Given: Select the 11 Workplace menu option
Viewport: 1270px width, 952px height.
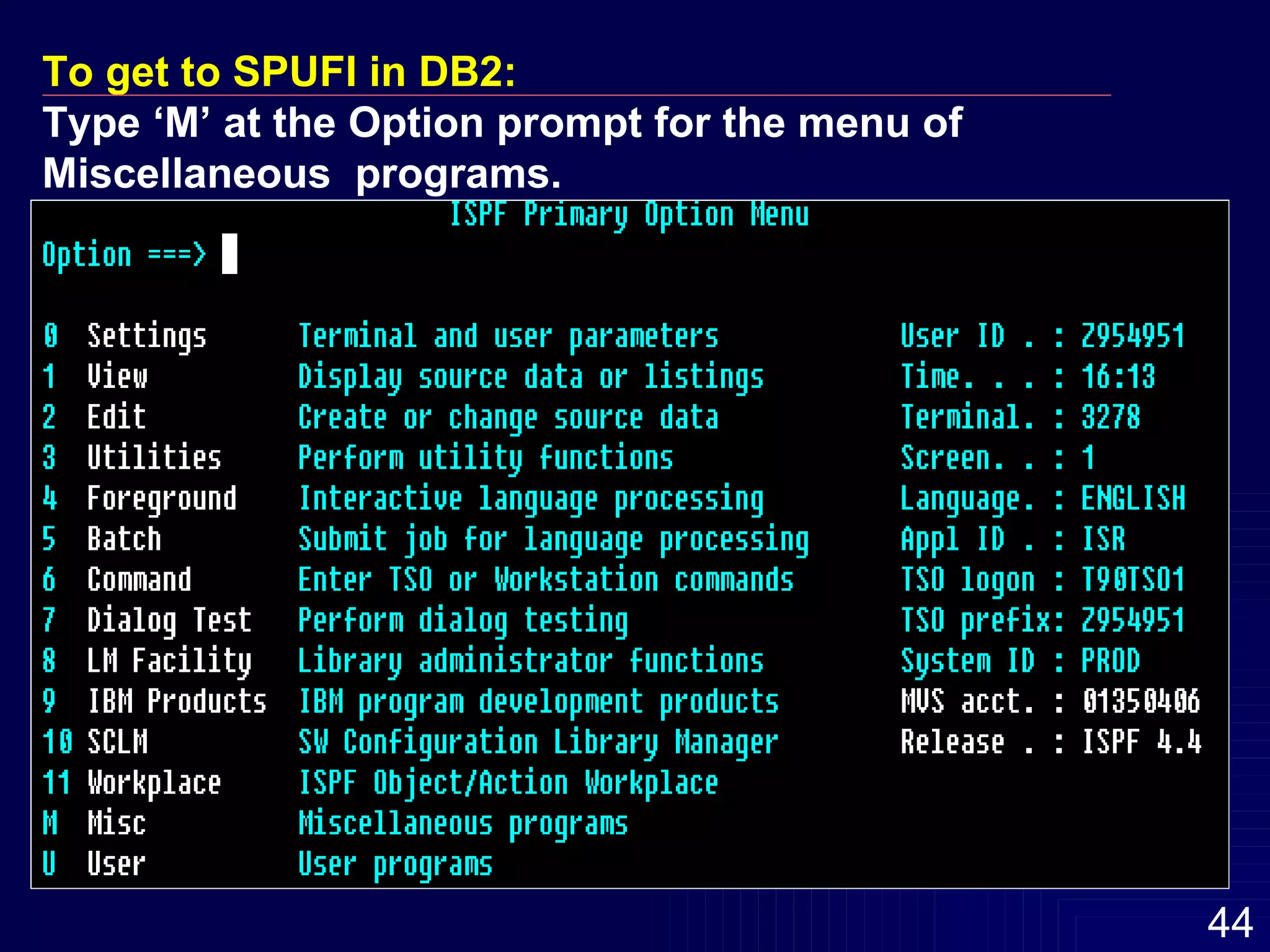Looking at the screenshot, I should 132,783.
